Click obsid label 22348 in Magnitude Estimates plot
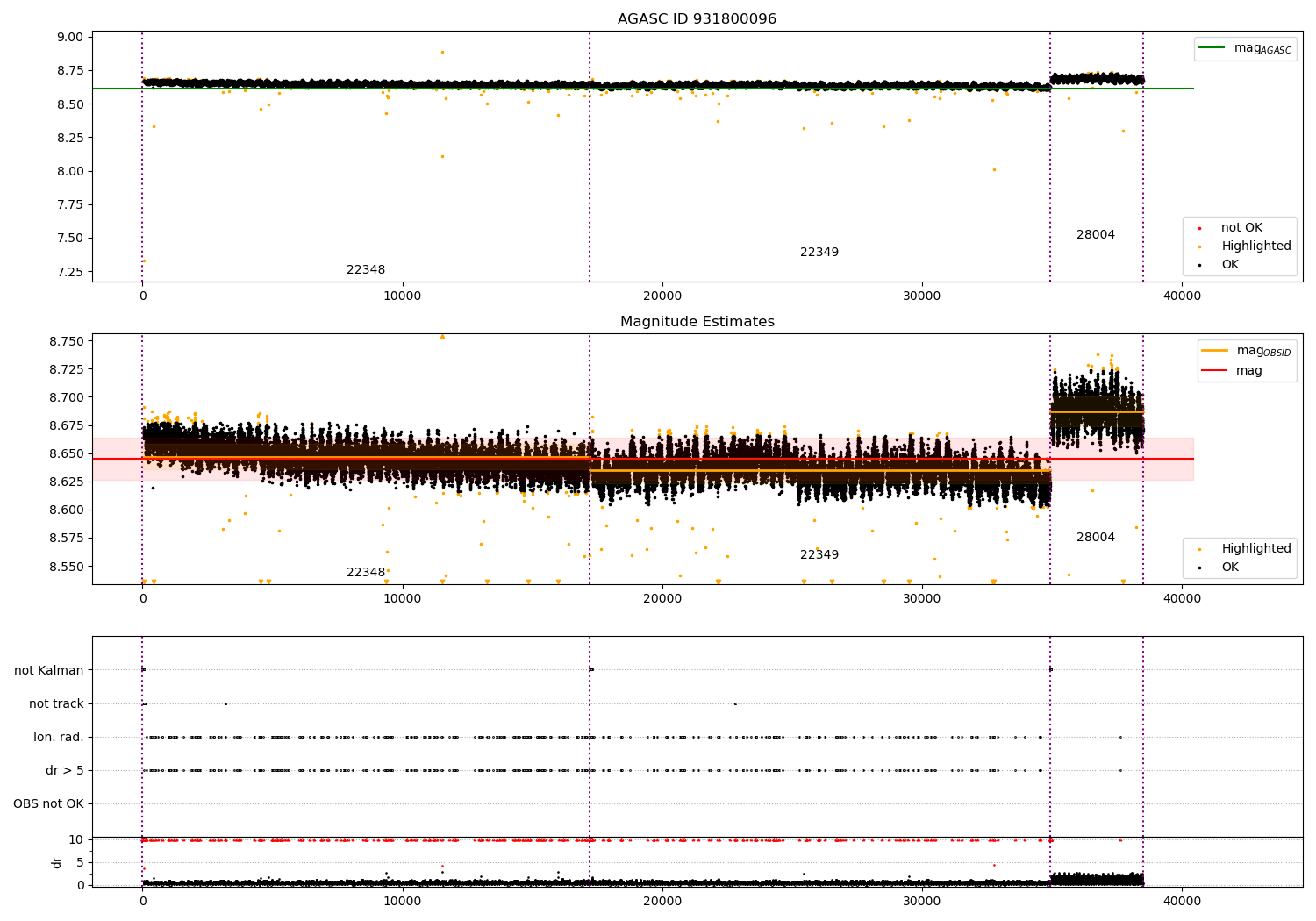The height and width of the screenshot is (921, 1316). point(366,573)
